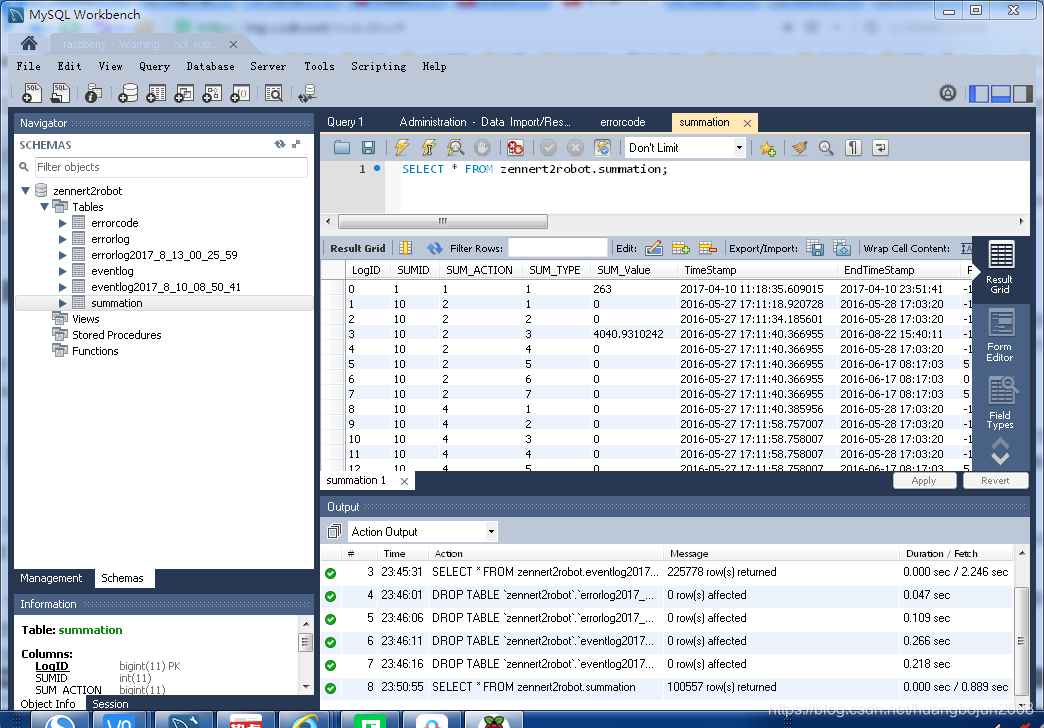Click the Commit checkmark icon
This screenshot has width=1044, height=728.
coord(549,147)
